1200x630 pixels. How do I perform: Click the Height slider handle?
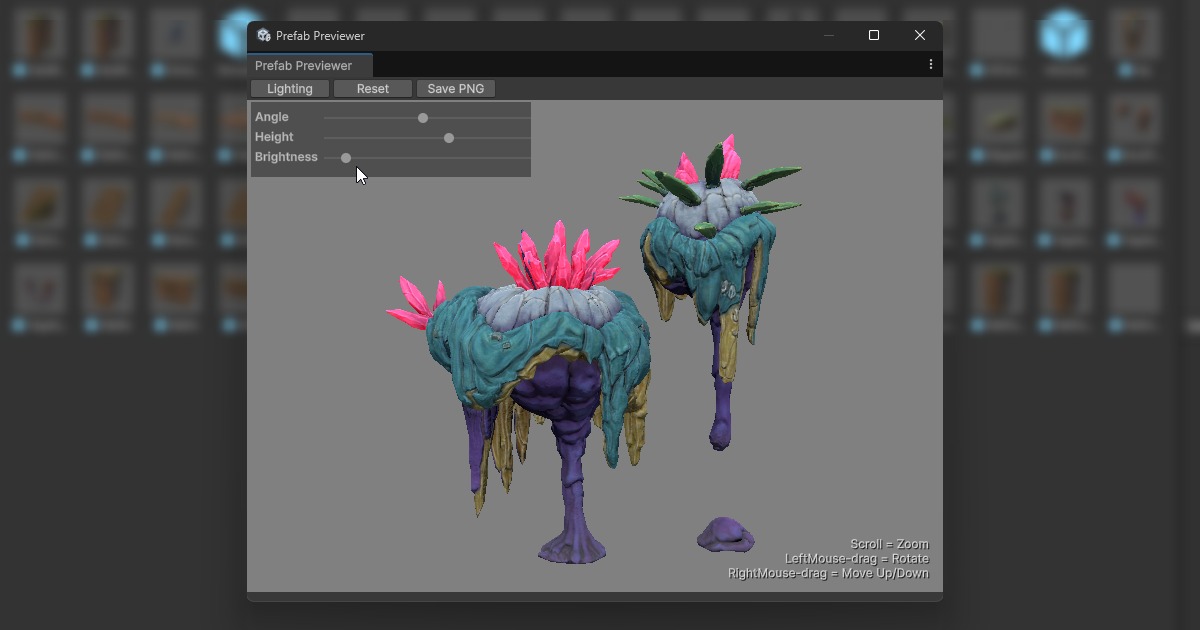coord(448,137)
